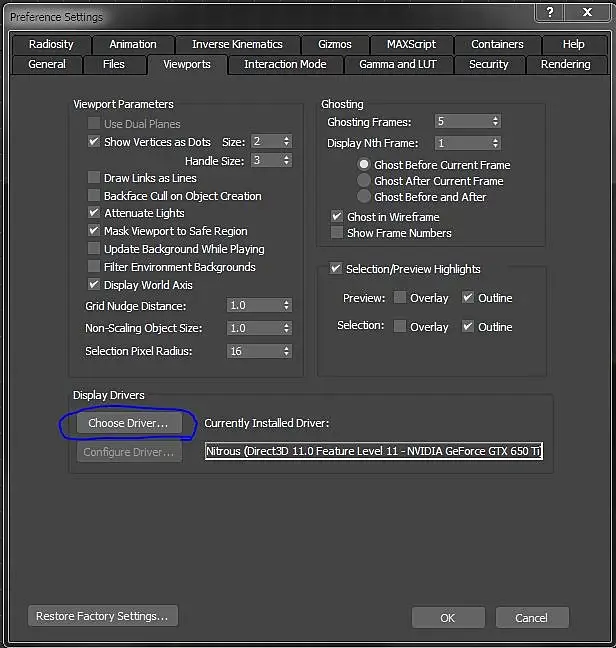Switch to the Radiosity tab
The image size is (616, 648).
point(51,44)
